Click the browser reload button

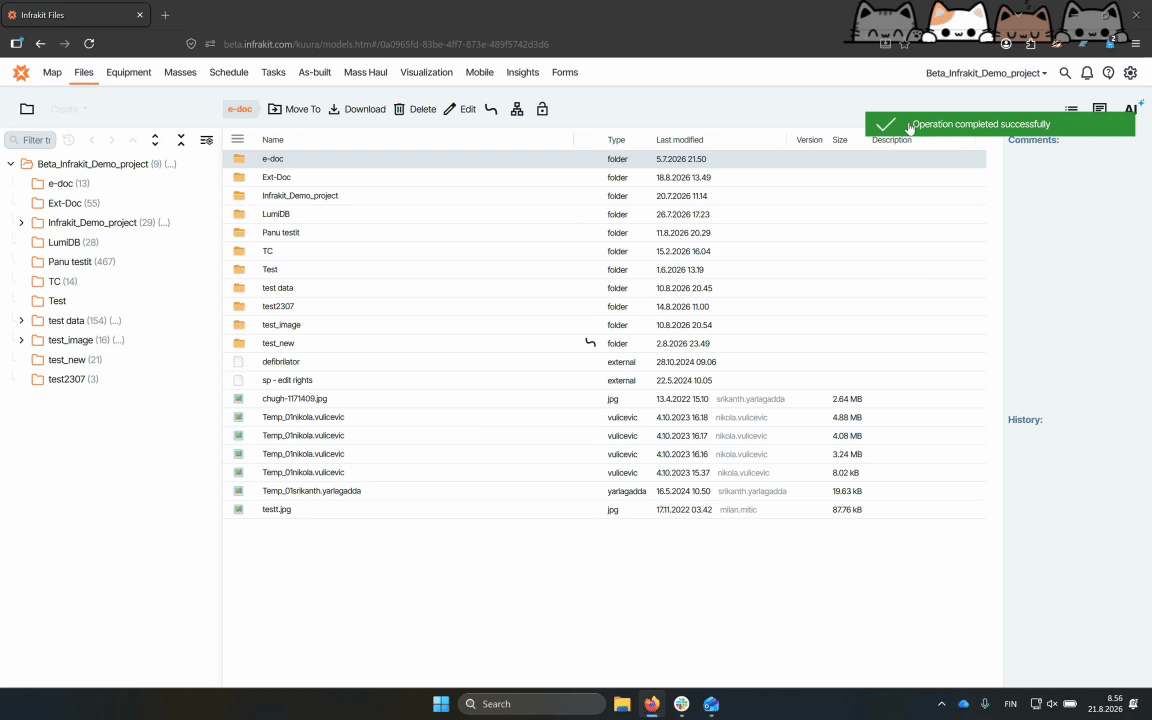coord(89,44)
